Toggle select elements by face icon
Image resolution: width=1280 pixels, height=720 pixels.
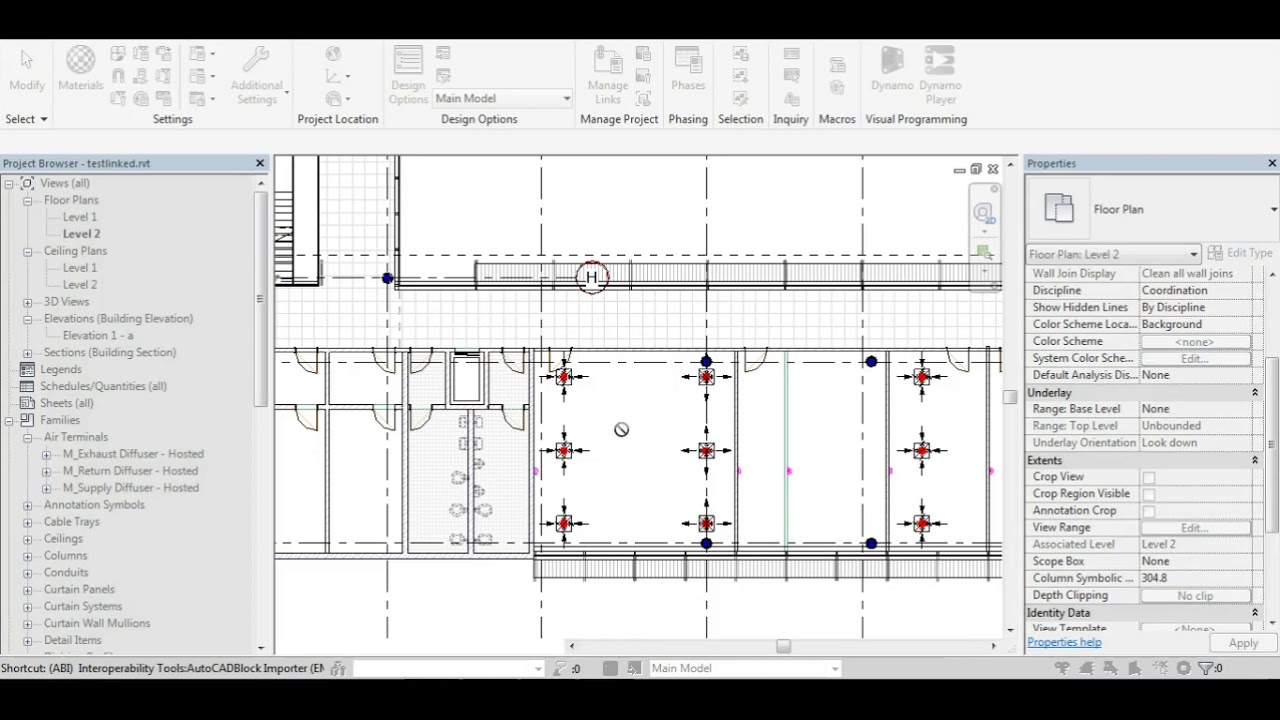point(1135,668)
